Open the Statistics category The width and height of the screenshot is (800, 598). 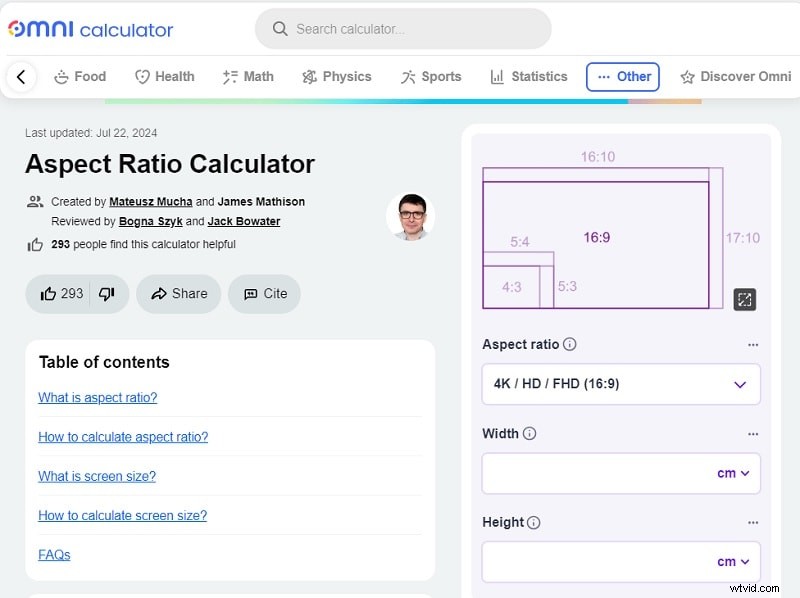pyautogui.click(x=528, y=77)
